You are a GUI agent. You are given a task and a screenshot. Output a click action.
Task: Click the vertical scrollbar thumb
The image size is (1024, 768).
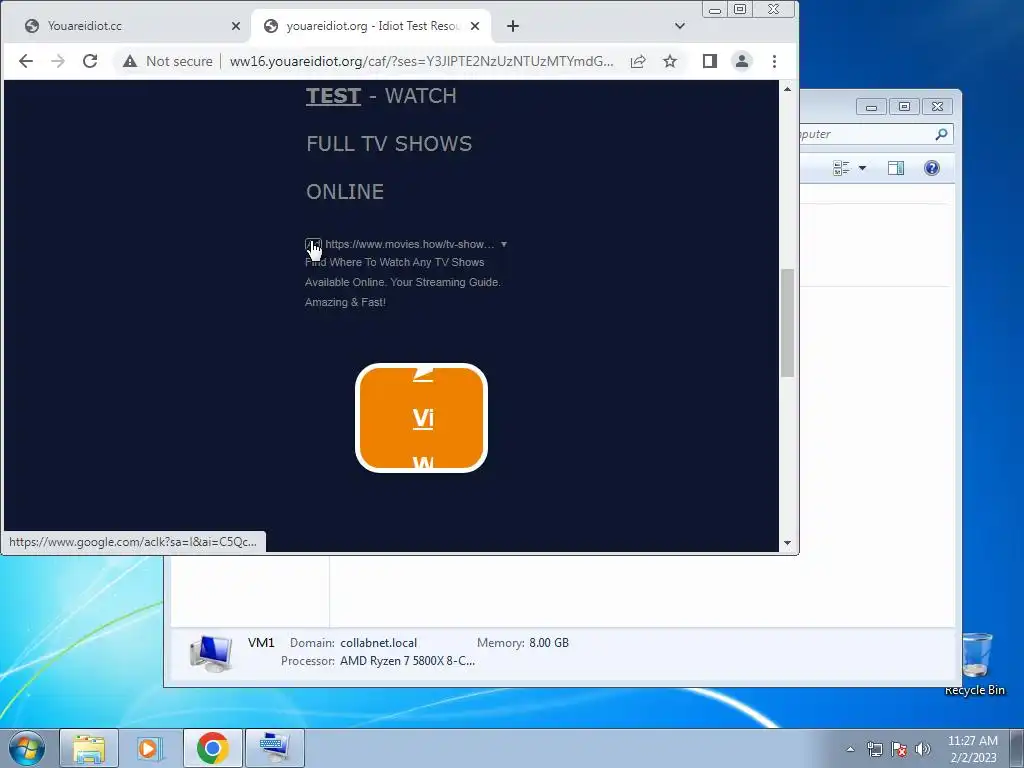(787, 323)
